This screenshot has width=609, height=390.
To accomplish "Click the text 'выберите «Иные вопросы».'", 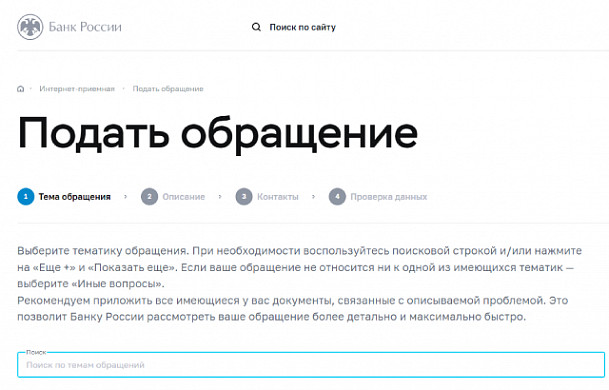I will point(91,284).
